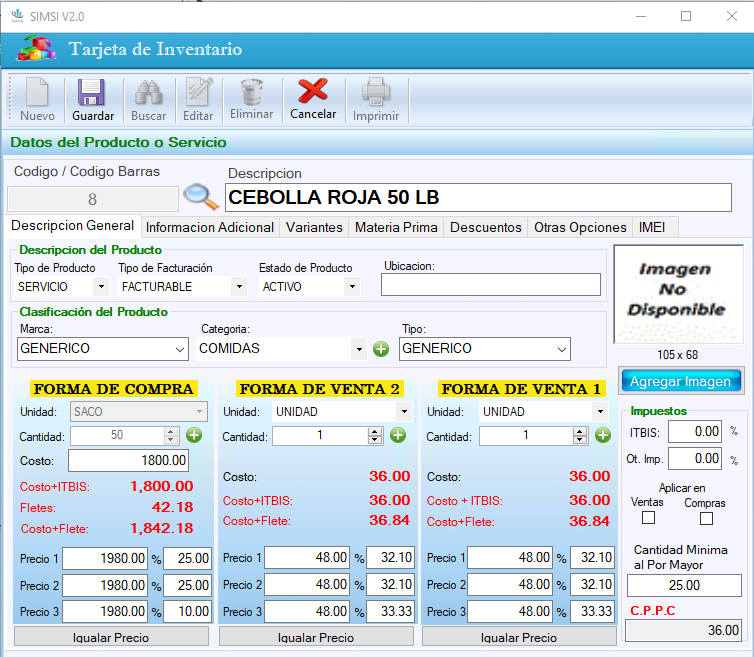The height and width of the screenshot is (657, 754).
Task: Adjust Cantidad spinner in Forma de Venta 2
Action: (x=375, y=436)
